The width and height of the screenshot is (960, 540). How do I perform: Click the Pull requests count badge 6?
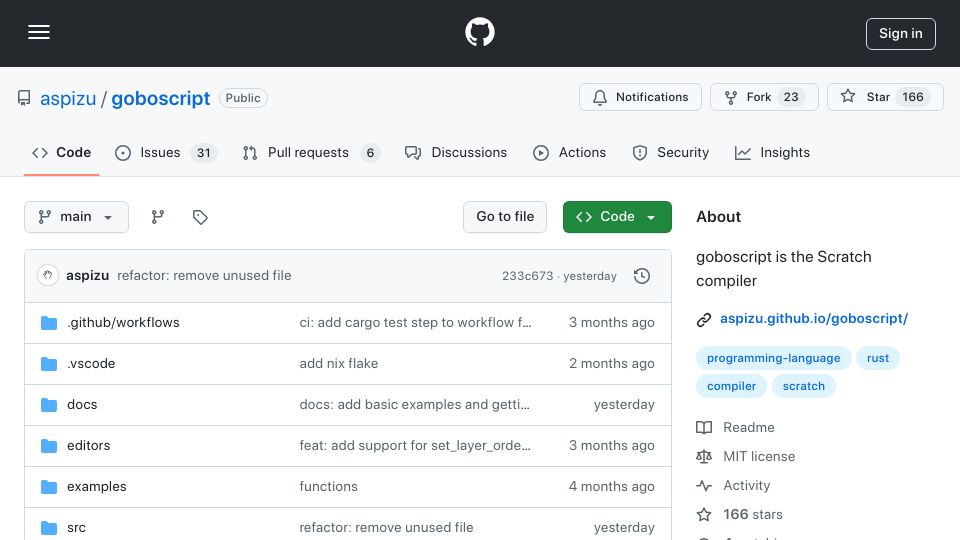(370, 152)
